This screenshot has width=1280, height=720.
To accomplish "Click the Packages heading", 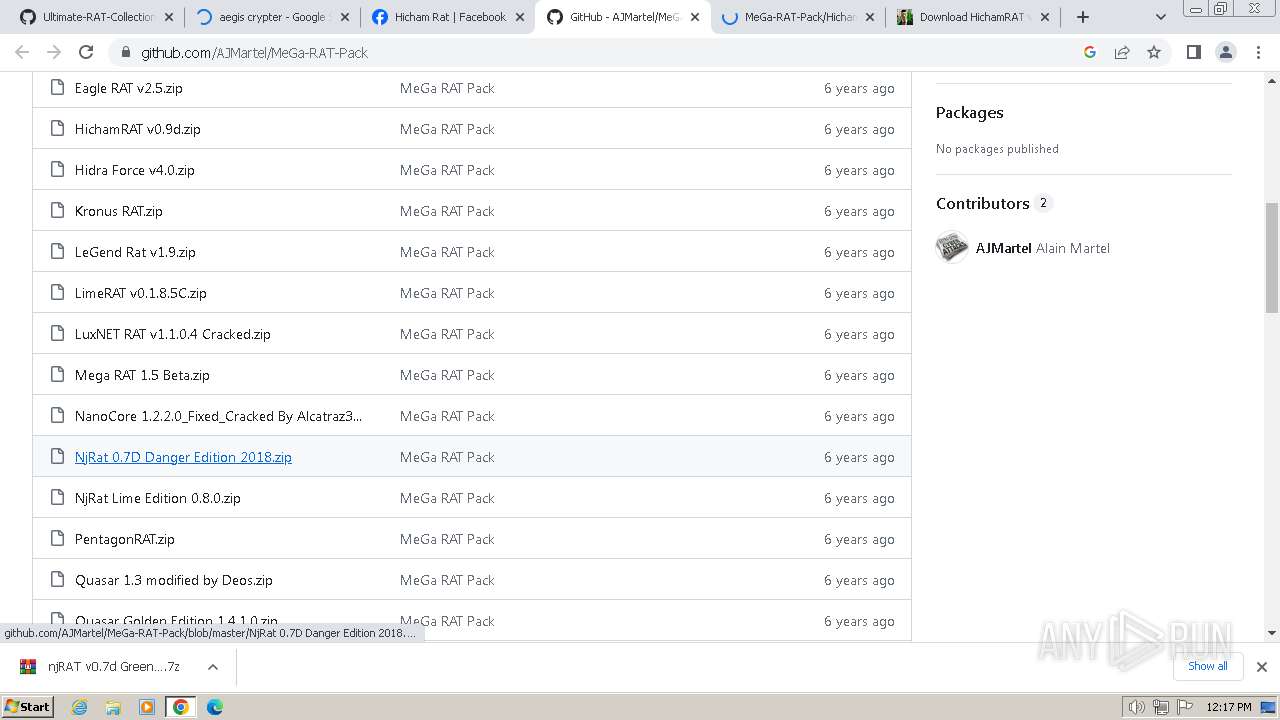I will tap(970, 113).
